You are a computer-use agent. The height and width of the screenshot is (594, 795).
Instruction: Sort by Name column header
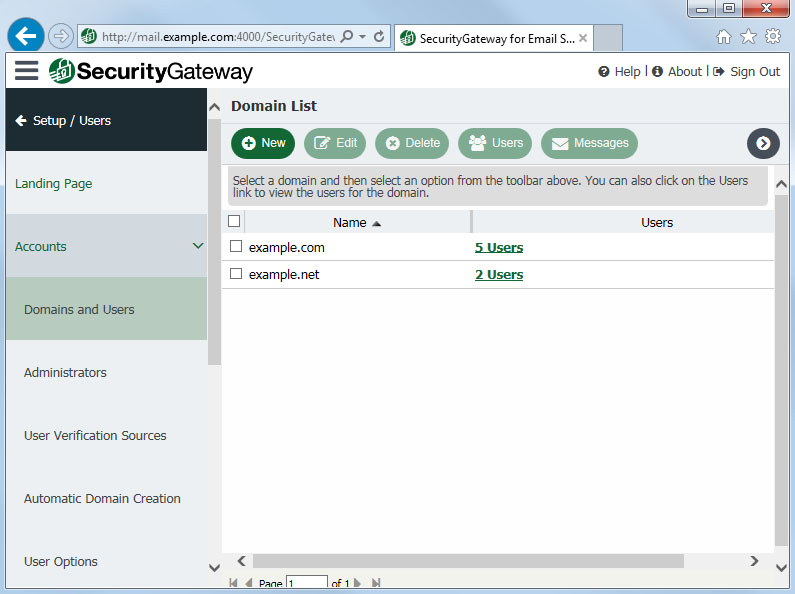357,222
